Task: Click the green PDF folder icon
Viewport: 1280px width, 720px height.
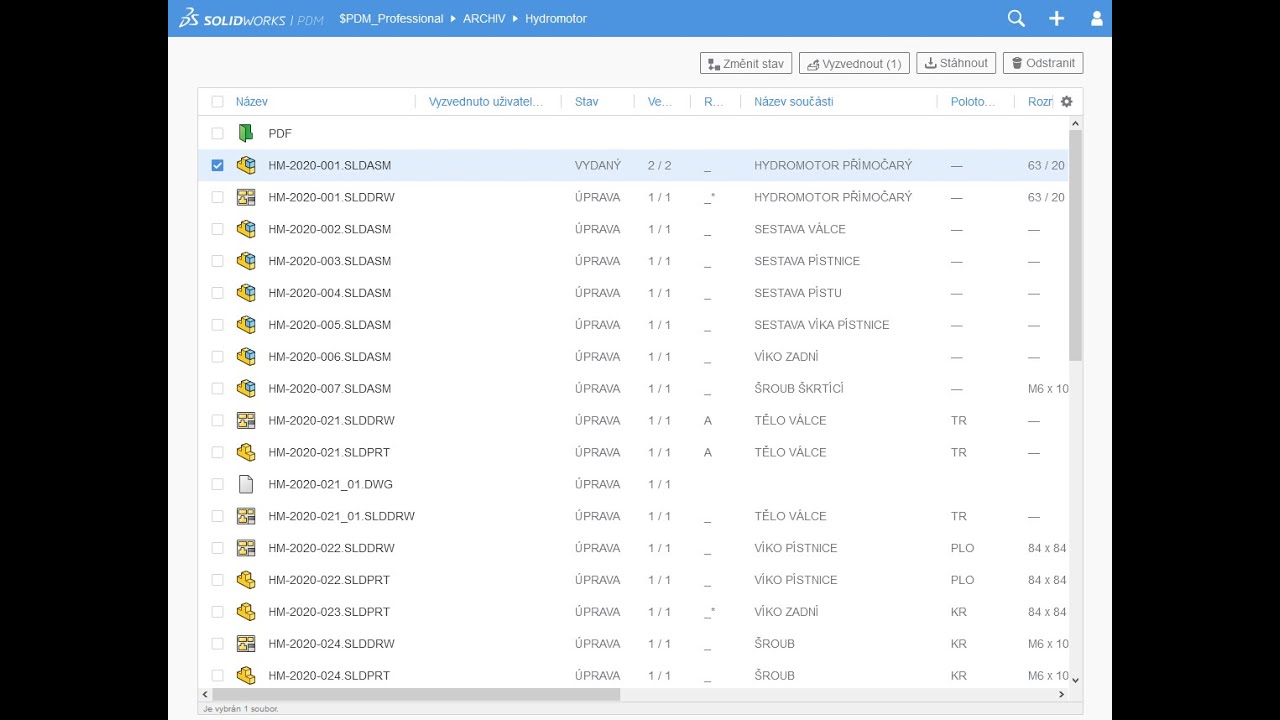Action: click(x=246, y=133)
